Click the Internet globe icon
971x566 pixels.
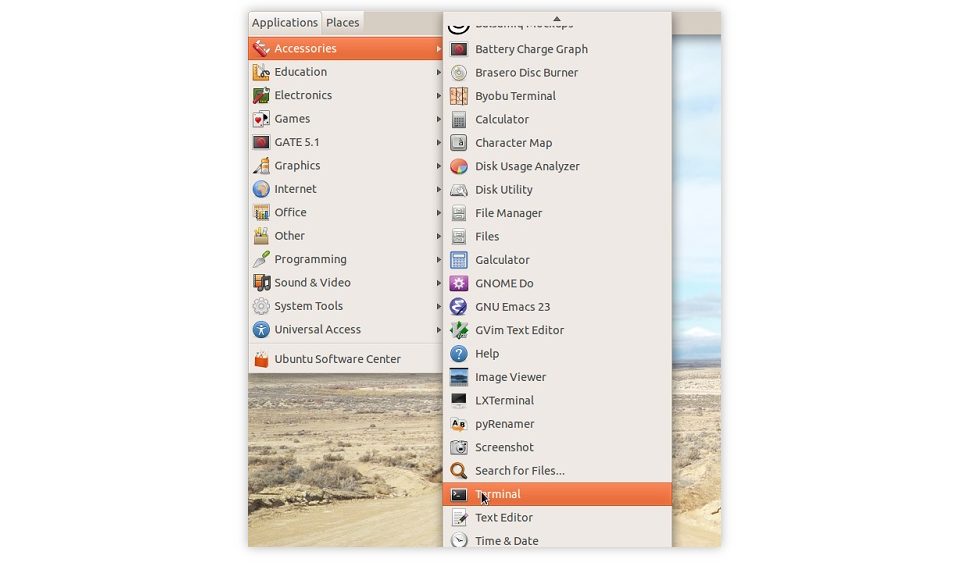pos(261,189)
